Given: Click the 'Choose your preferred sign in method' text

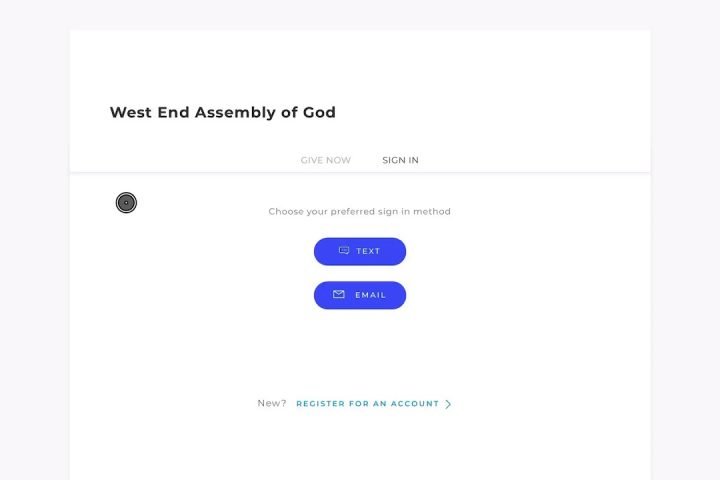Looking at the screenshot, I should (359, 212).
